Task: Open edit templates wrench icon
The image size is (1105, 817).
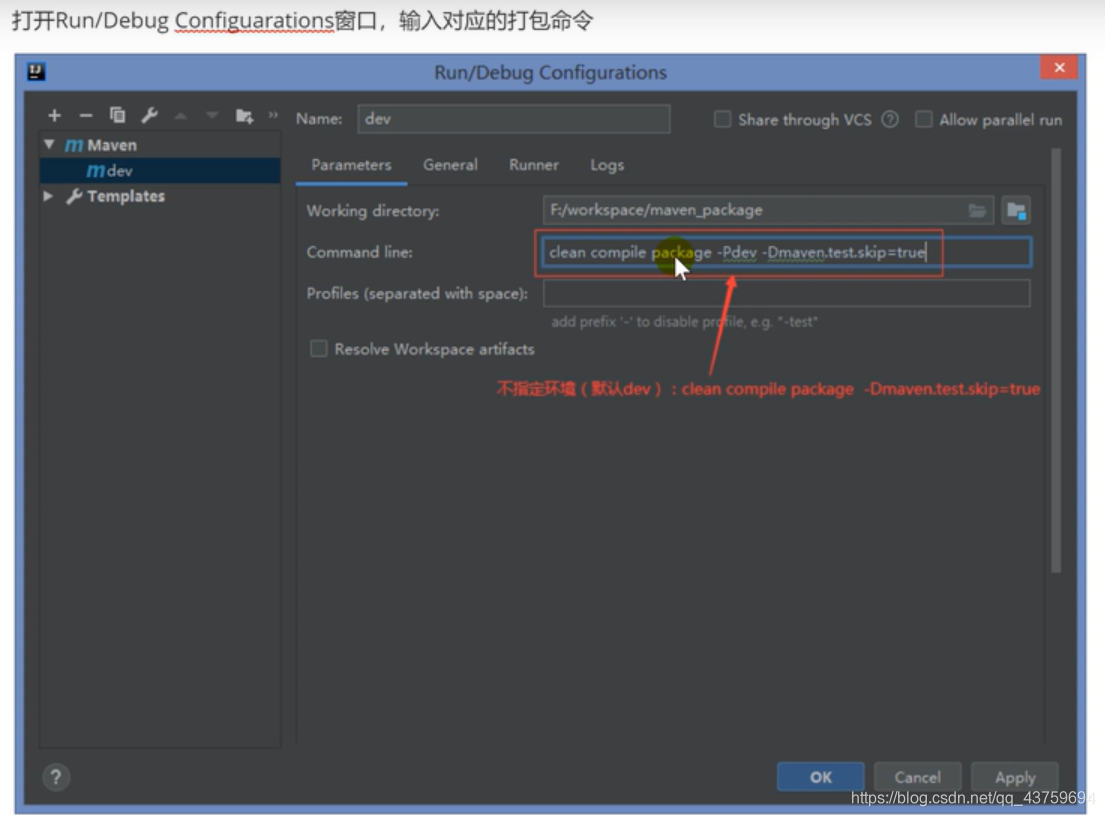Action: [149, 115]
